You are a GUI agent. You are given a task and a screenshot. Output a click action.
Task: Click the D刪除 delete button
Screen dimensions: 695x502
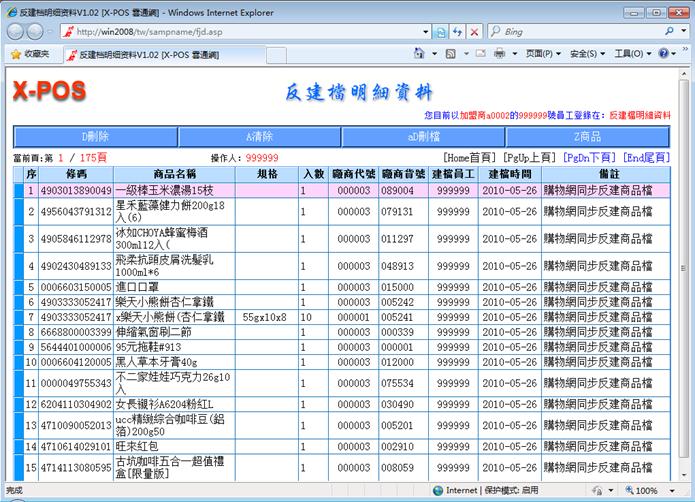click(95, 136)
